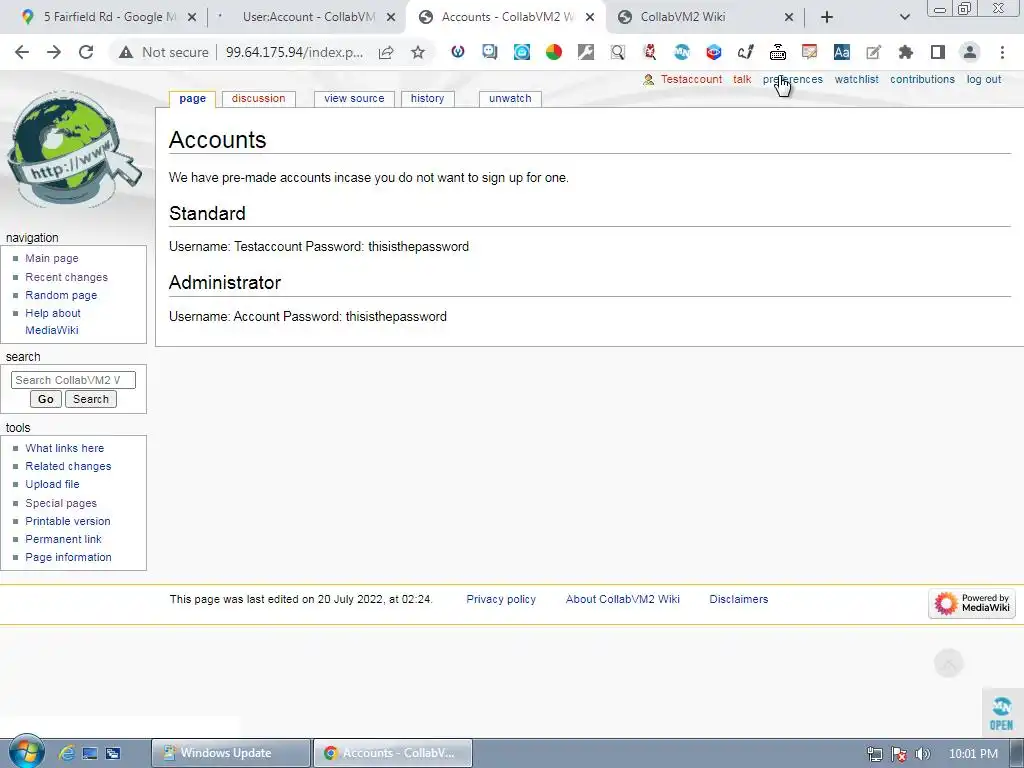Viewport: 1024px width, 768px height.
Task: Click the unwatch tab
Action: [510, 99]
